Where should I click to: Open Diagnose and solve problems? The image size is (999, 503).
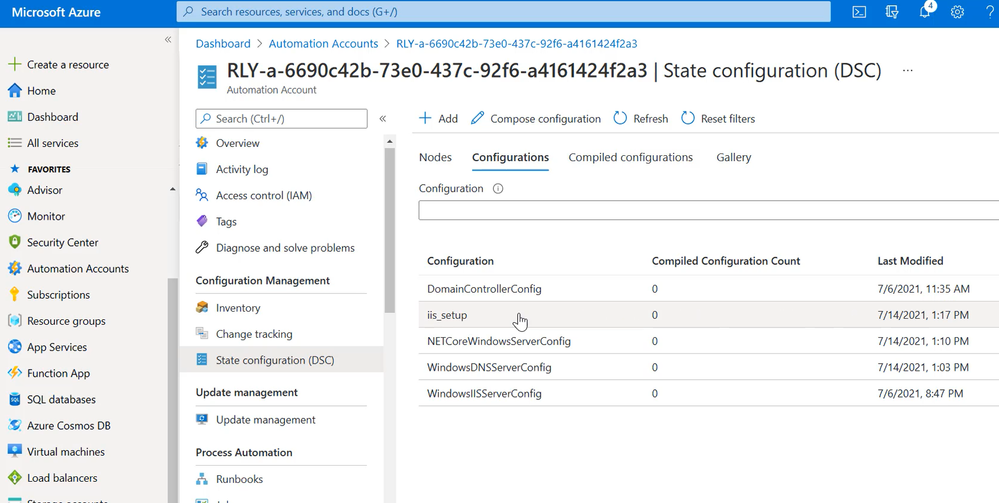click(285, 247)
